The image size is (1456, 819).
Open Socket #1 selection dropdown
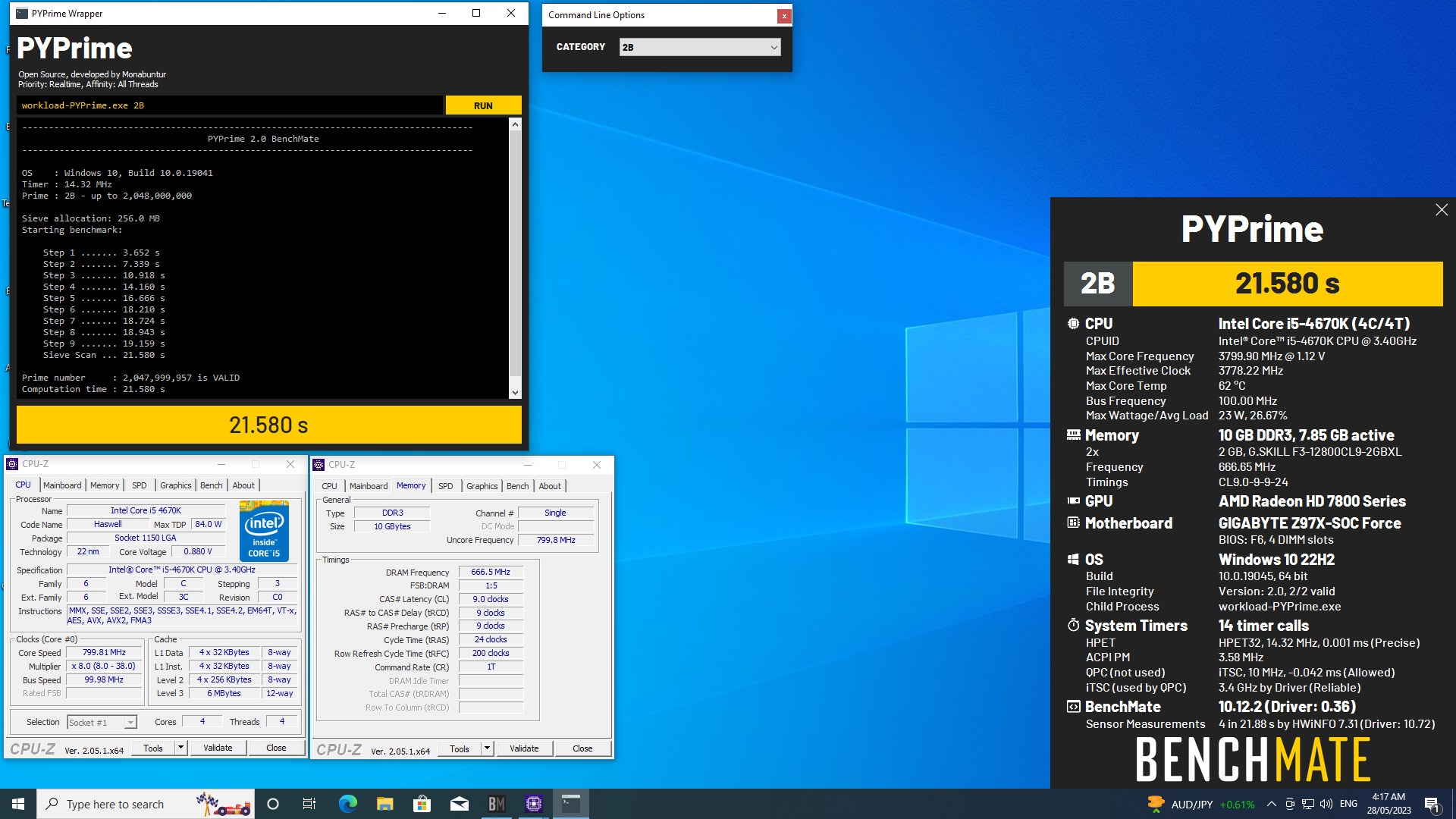[x=102, y=723]
